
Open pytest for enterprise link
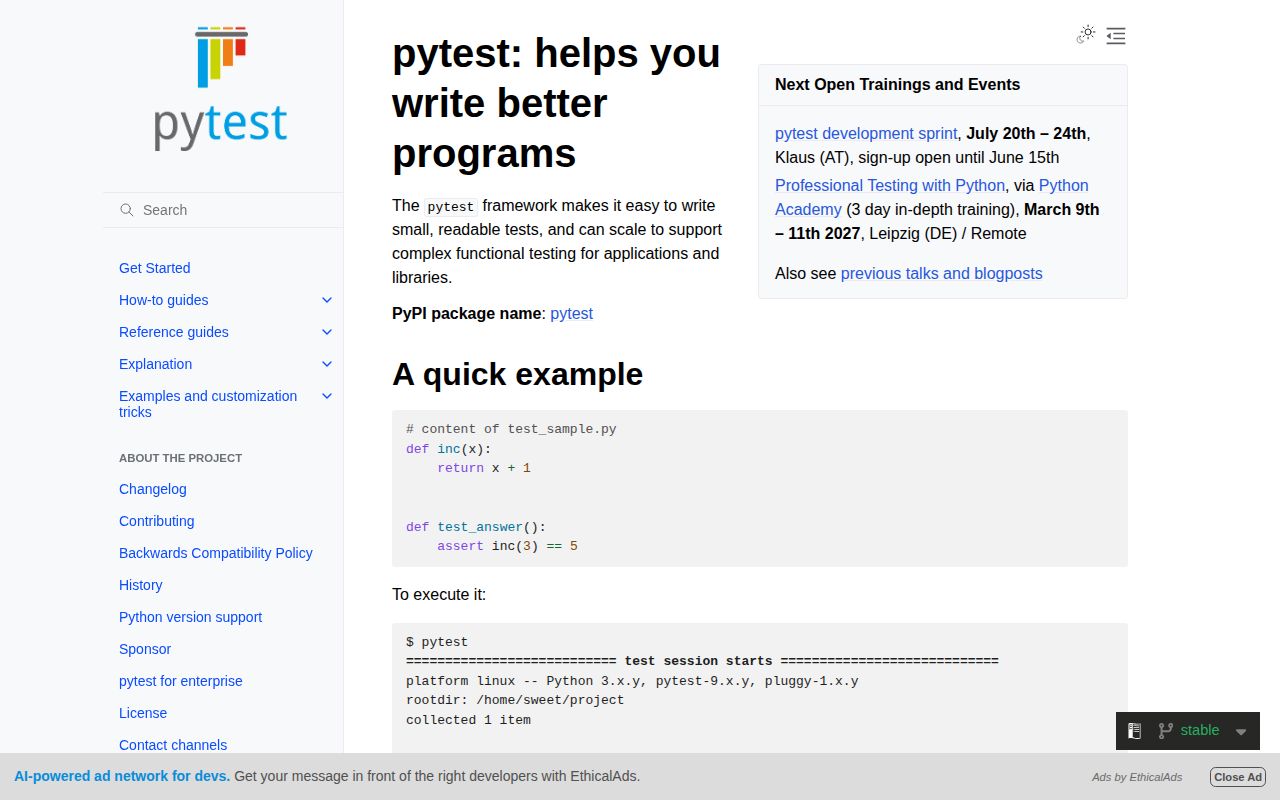tap(181, 681)
